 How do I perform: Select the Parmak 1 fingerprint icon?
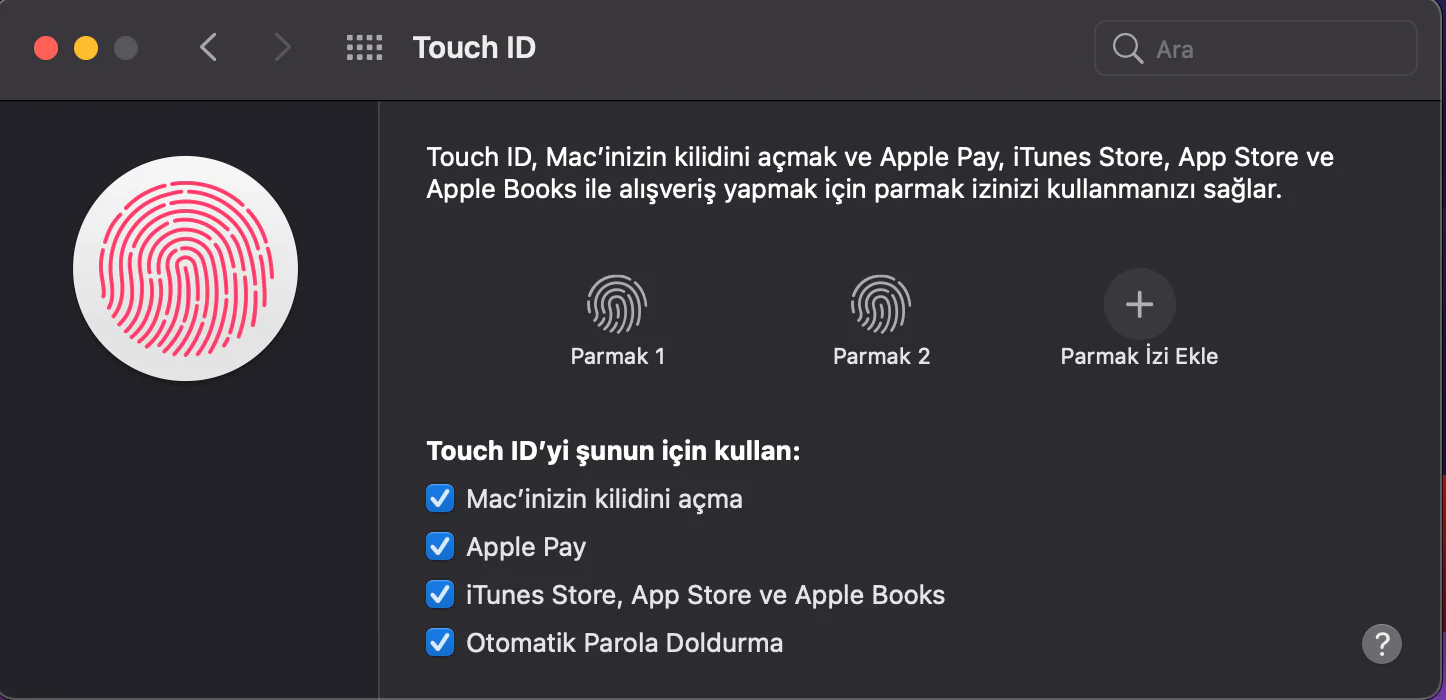coord(617,304)
